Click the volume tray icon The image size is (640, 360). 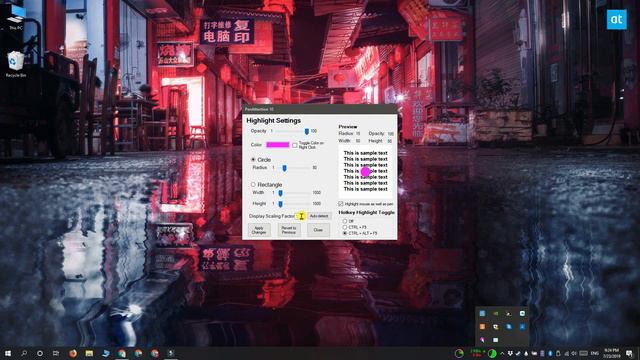pos(574,353)
